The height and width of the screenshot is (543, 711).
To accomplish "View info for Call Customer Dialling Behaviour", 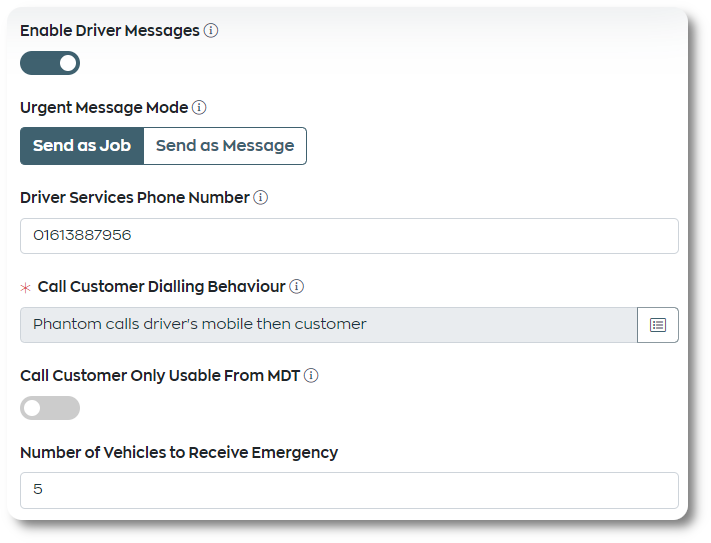I will click(x=297, y=286).
